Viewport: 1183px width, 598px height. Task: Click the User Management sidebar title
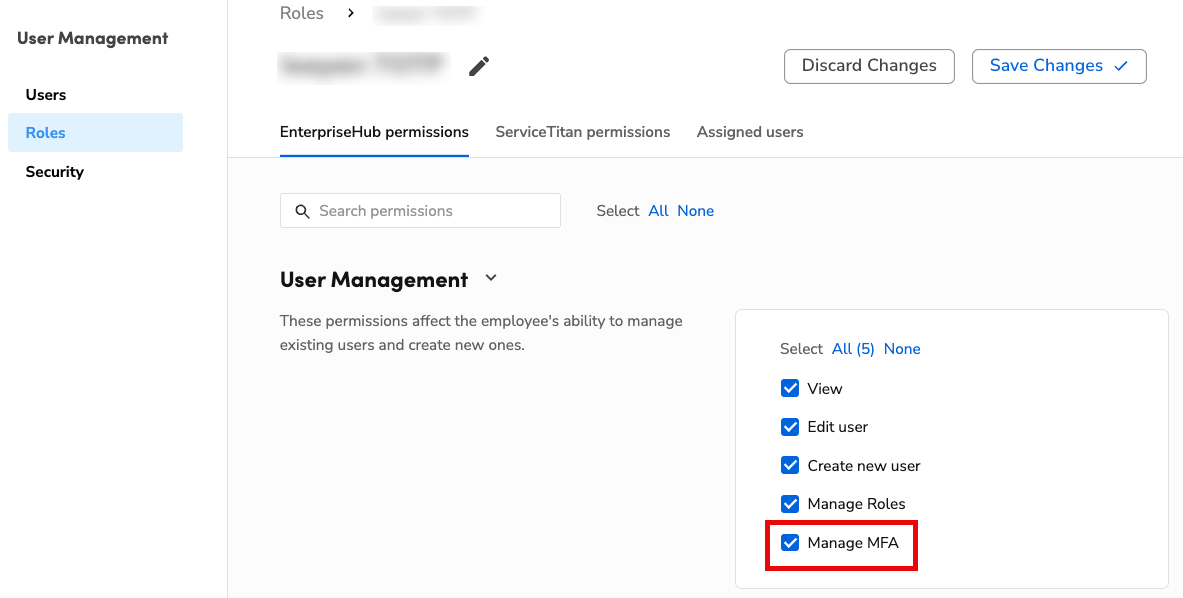pyautogui.click(x=93, y=38)
